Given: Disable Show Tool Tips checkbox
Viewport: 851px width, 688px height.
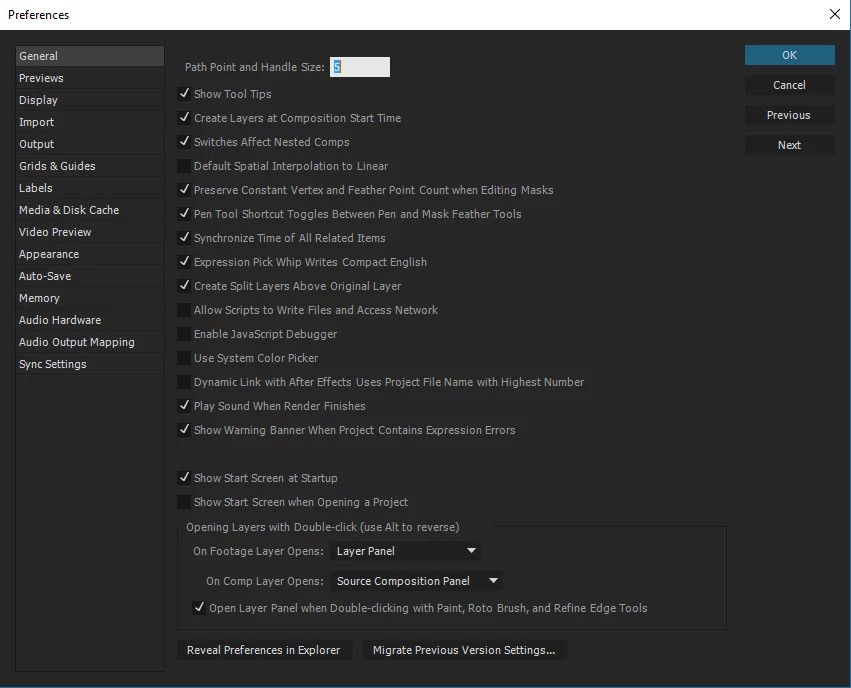Looking at the screenshot, I should pyautogui.click(x=184, y=93).
